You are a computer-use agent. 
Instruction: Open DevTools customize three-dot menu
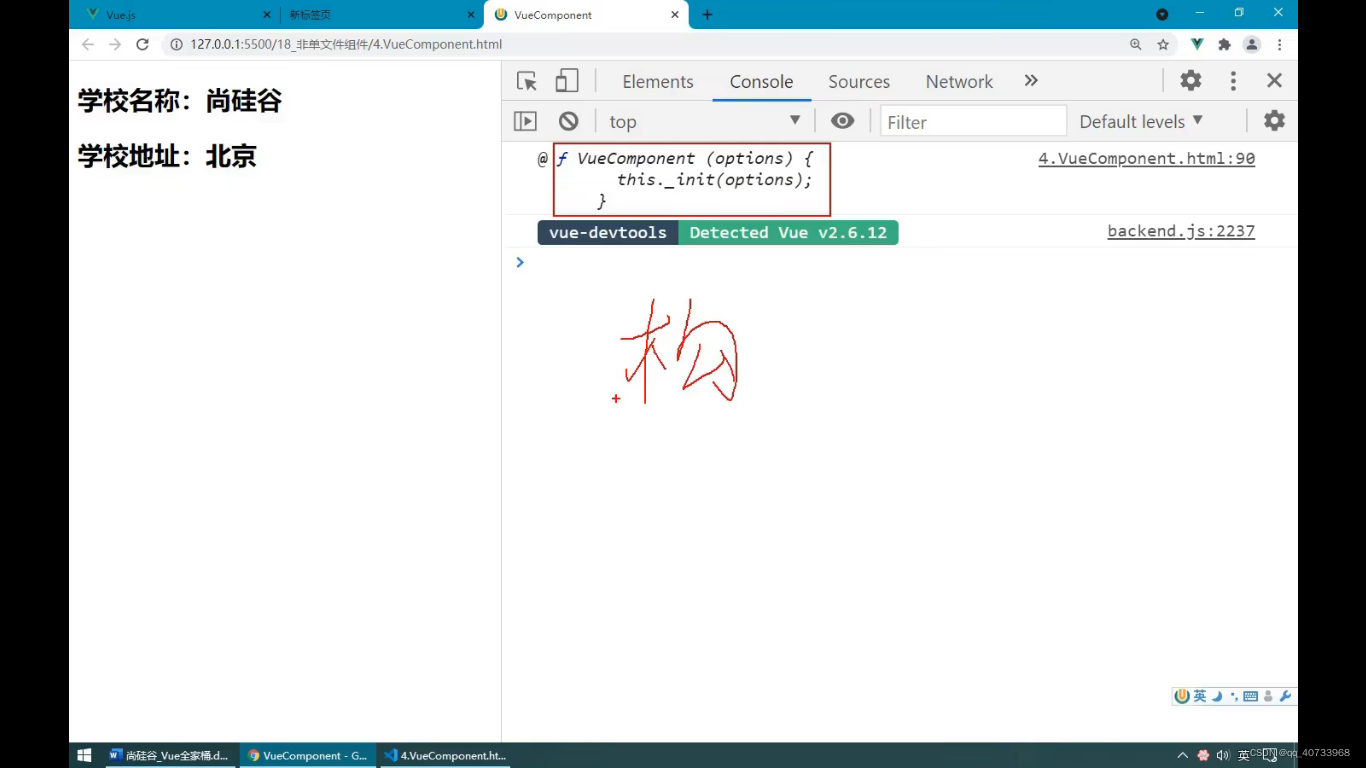point(1233,81)
